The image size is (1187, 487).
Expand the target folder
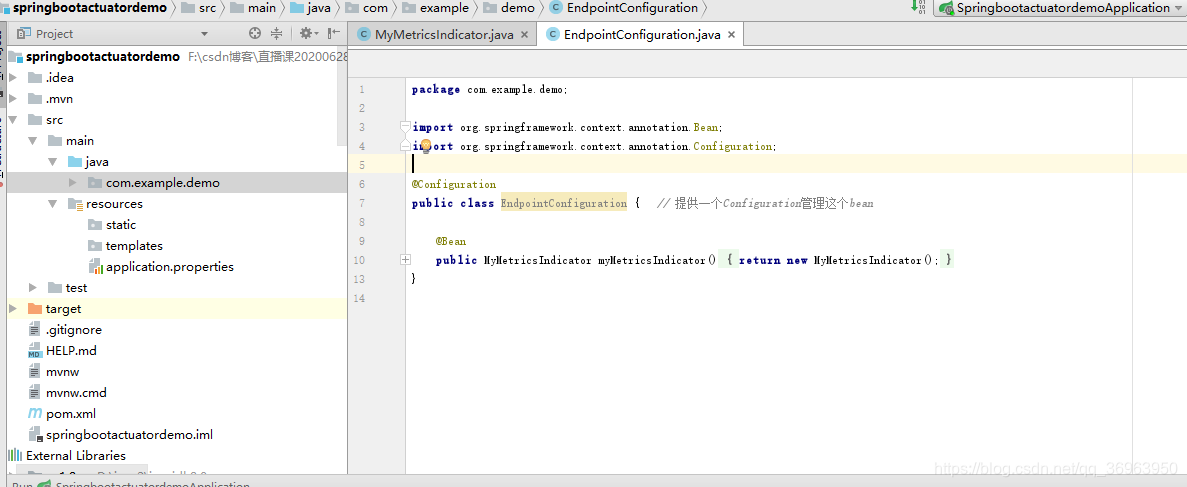[x=13, y=308]
